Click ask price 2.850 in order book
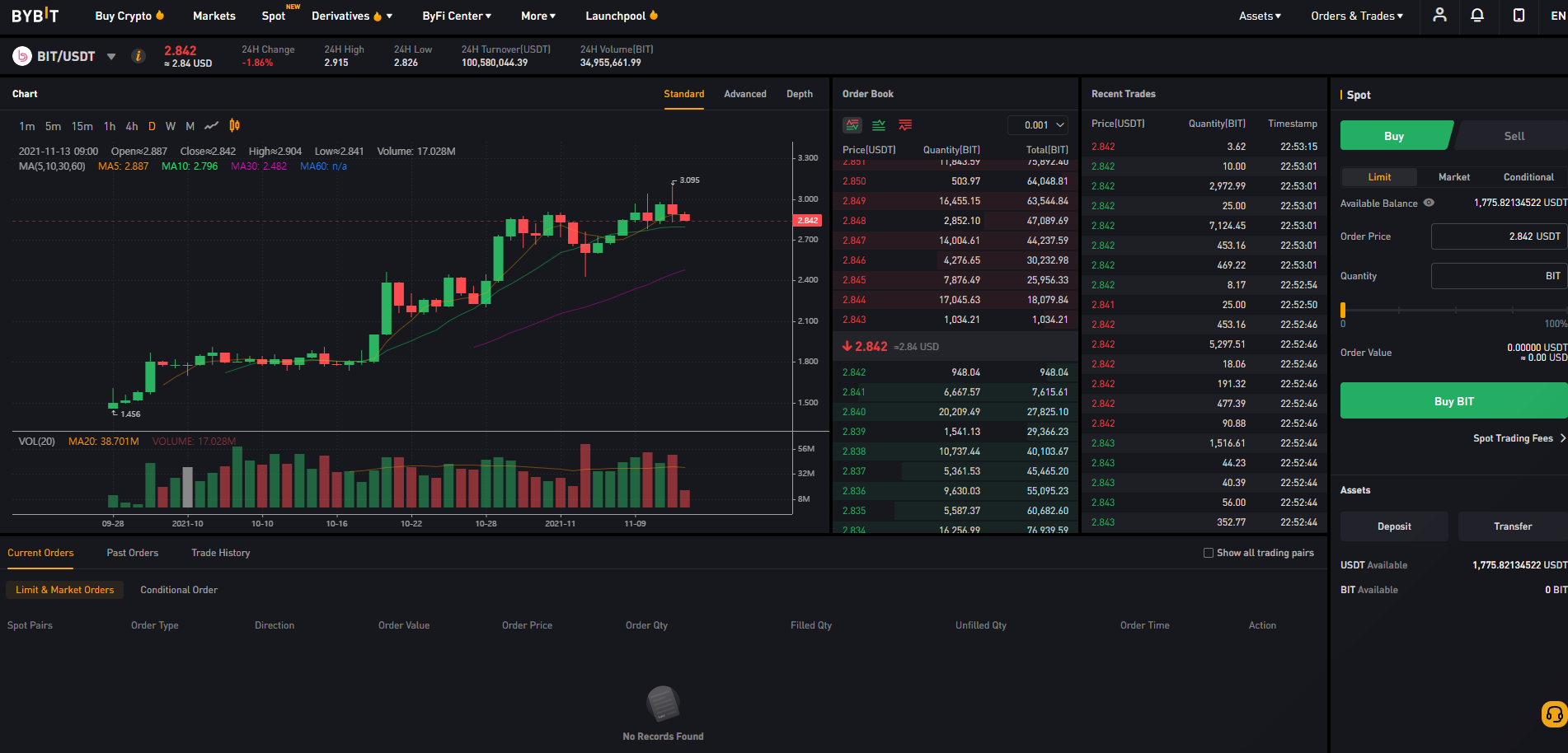 pyautogui.click(x=854, y=181)
